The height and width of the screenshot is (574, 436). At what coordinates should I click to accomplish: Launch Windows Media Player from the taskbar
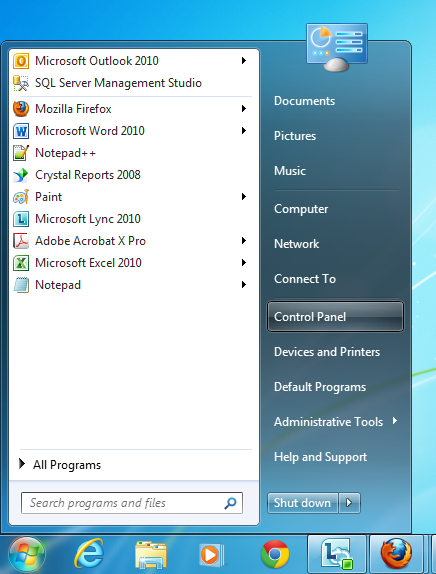211,555
